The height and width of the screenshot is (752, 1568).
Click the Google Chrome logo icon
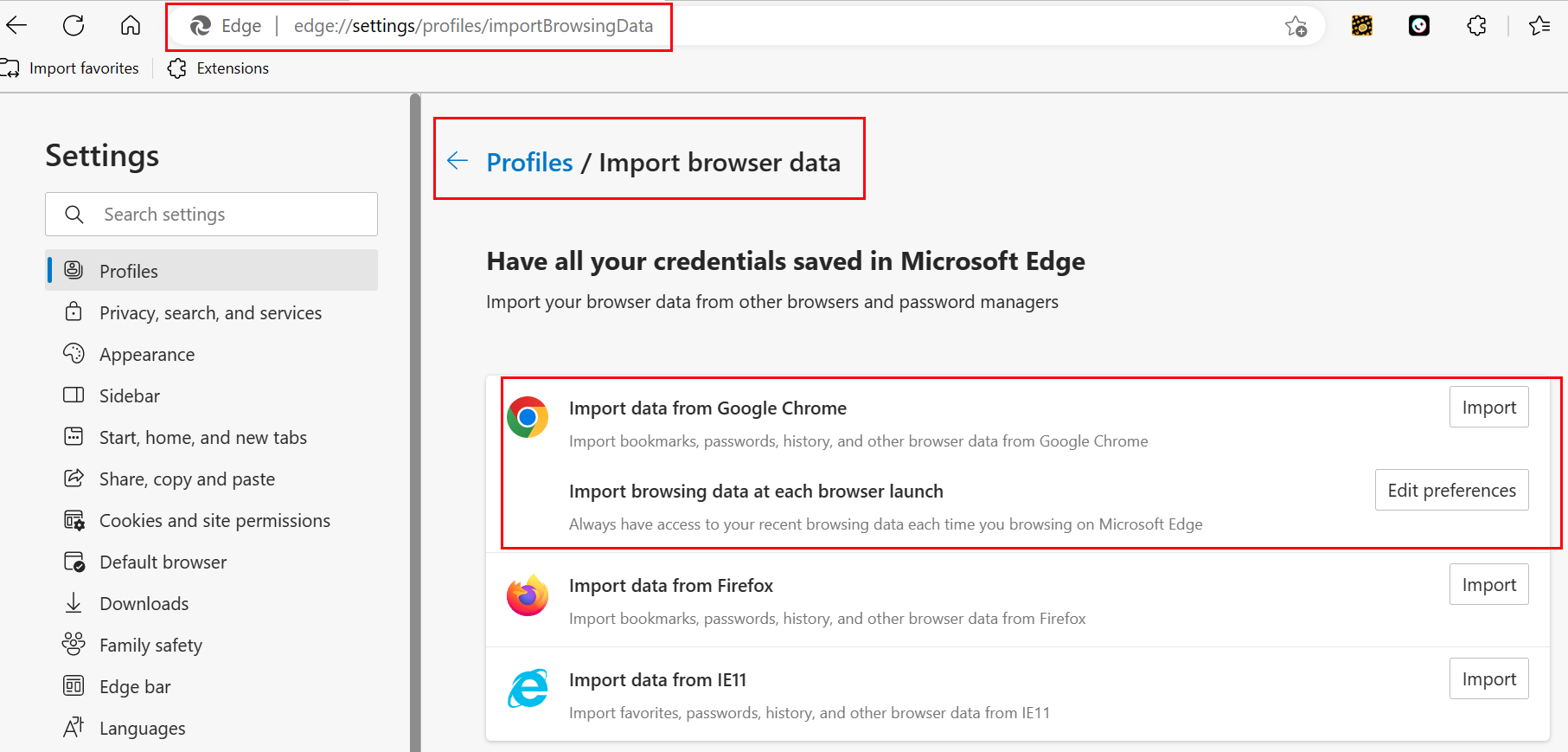528,418
